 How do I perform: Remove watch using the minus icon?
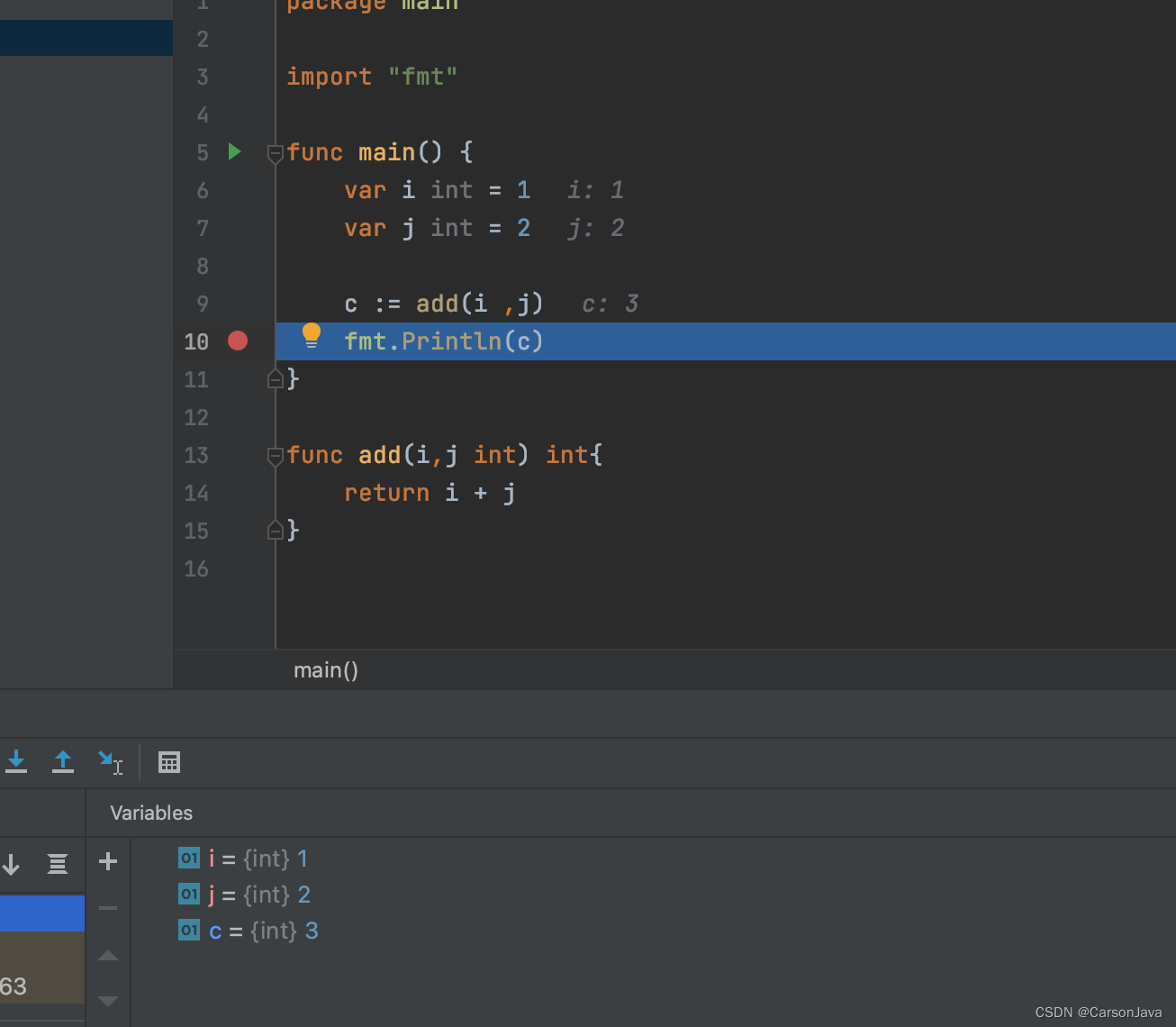coord(108,908)
